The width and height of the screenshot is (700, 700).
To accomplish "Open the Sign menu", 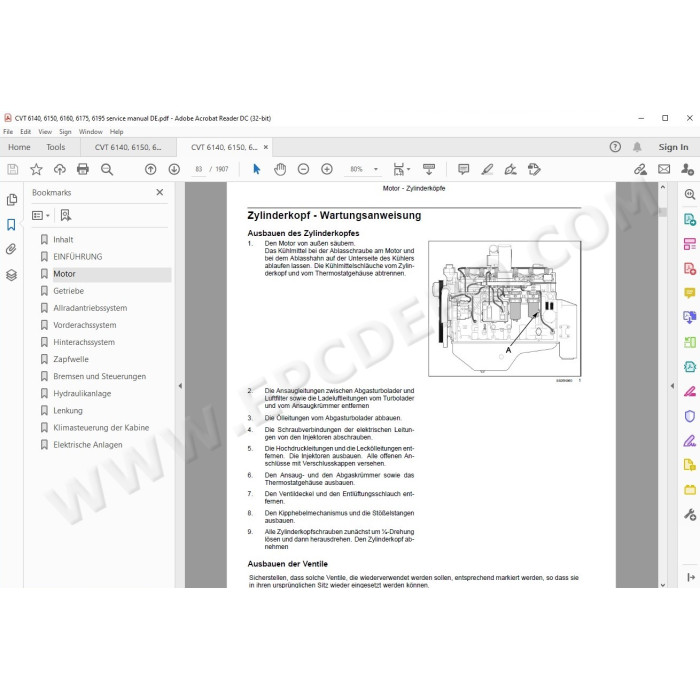I will (x=65, y=132).
